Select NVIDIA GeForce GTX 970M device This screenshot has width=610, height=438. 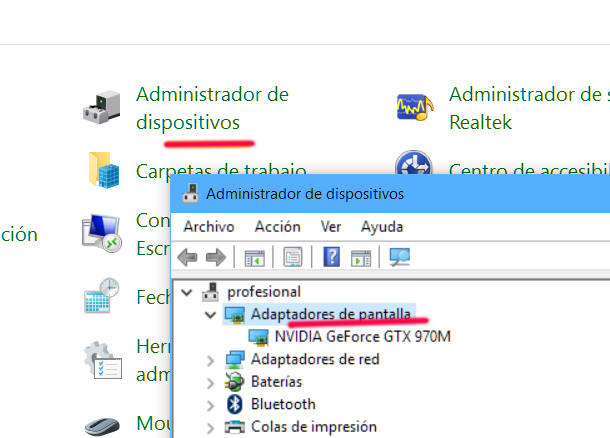coord(363,336)
